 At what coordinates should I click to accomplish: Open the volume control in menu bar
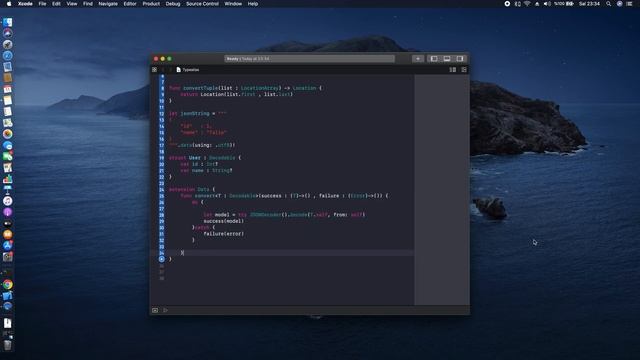(547, 4)
